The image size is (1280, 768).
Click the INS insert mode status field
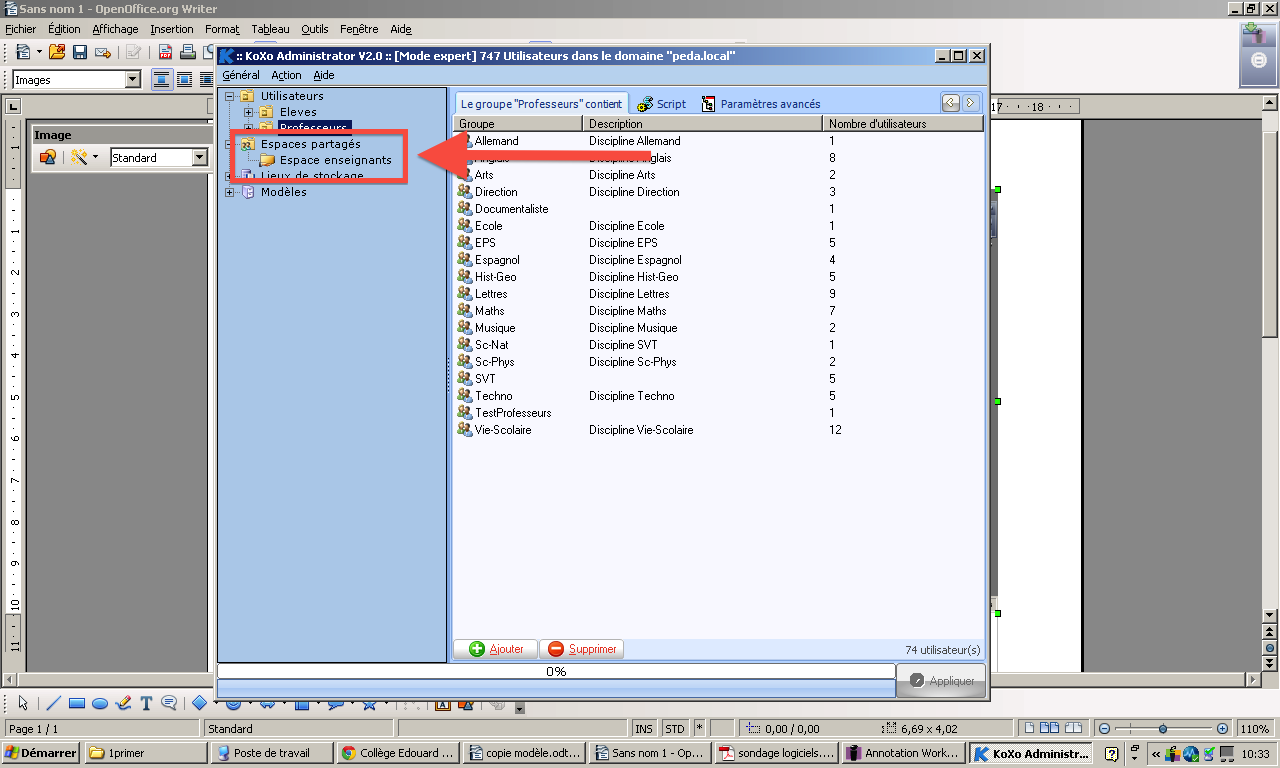tap(645, 729)
